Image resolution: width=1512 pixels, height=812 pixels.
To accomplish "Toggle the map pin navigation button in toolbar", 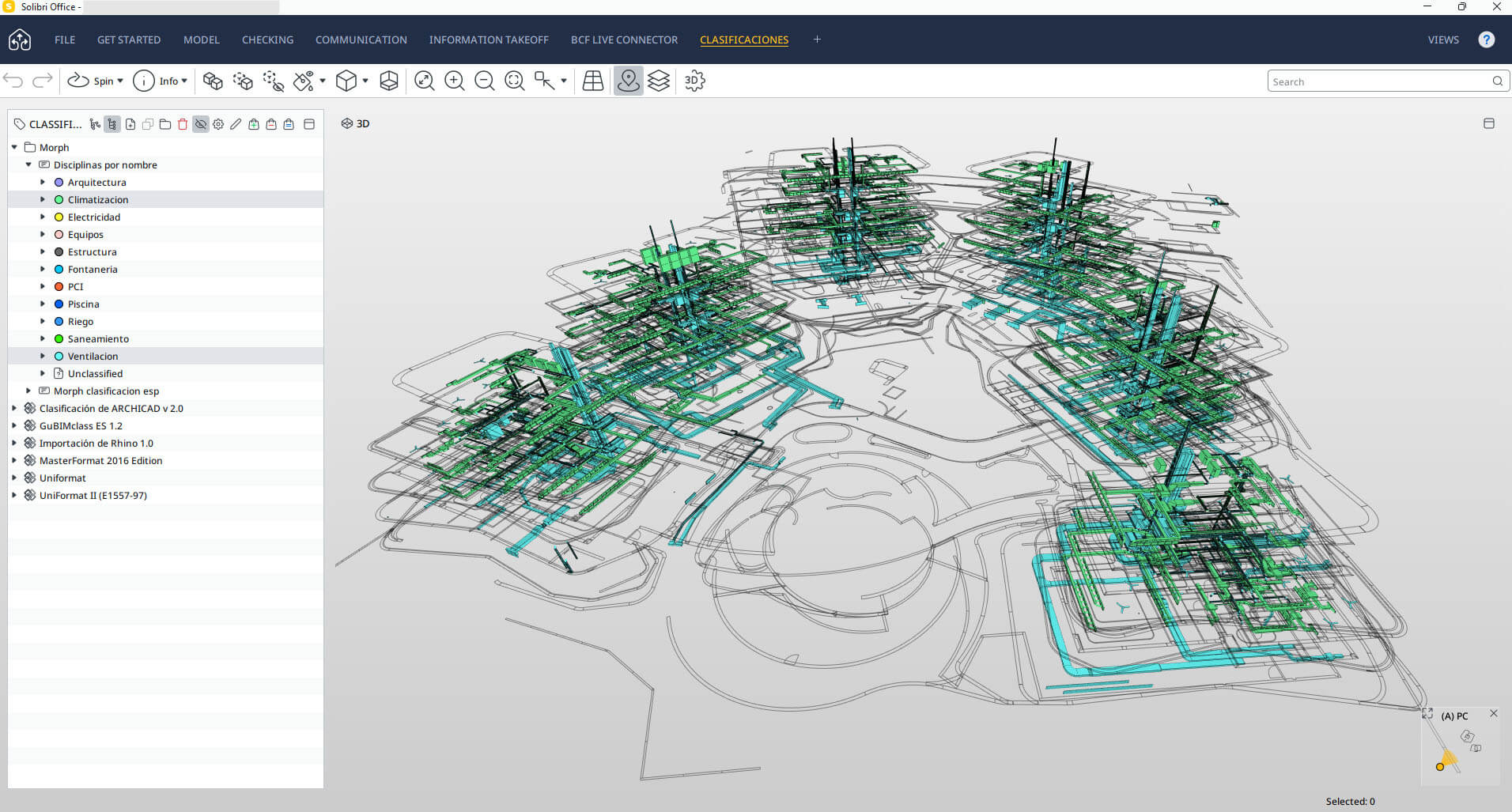I will tap(628, 81).
